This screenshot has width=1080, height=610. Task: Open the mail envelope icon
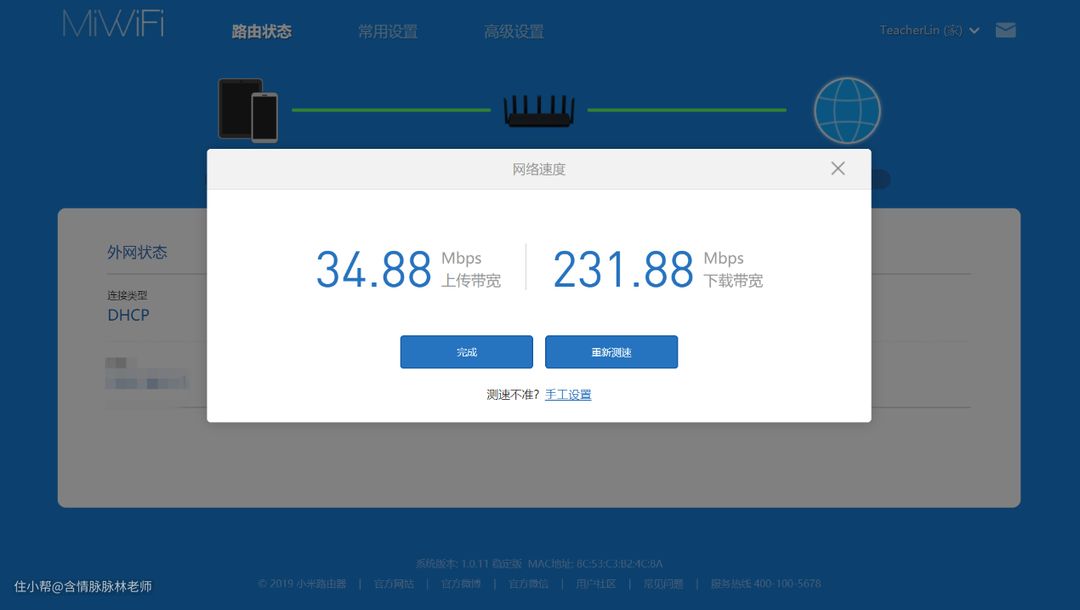[1006, 30]
